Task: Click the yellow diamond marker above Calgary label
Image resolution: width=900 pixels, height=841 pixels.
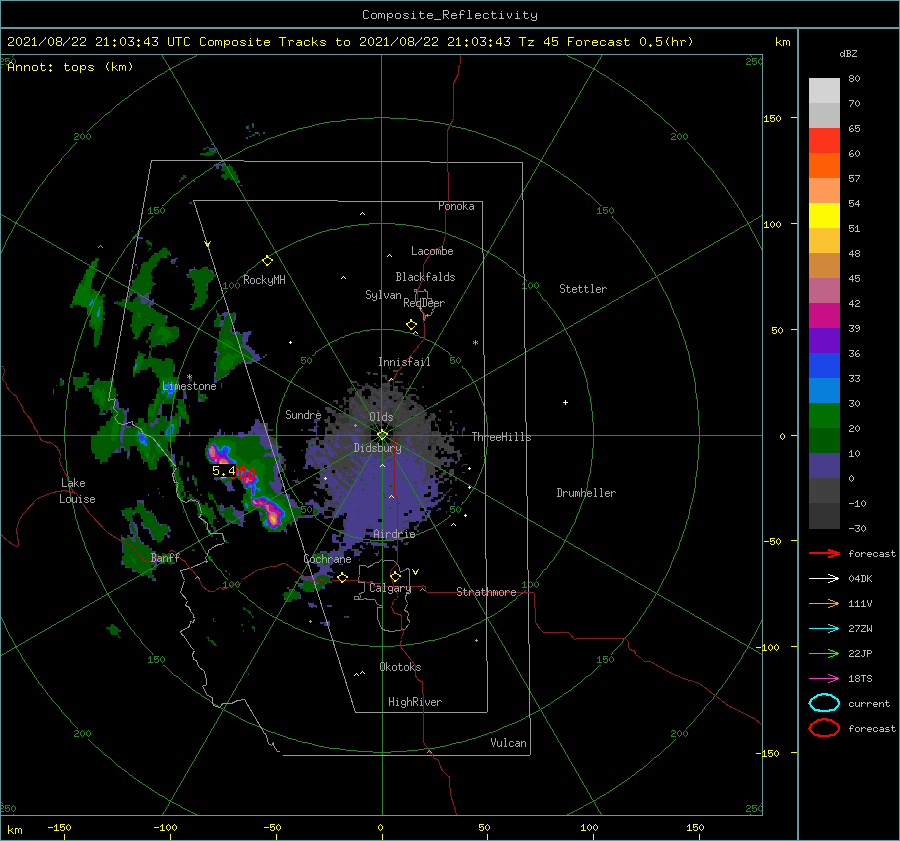Action: point(395,576)
